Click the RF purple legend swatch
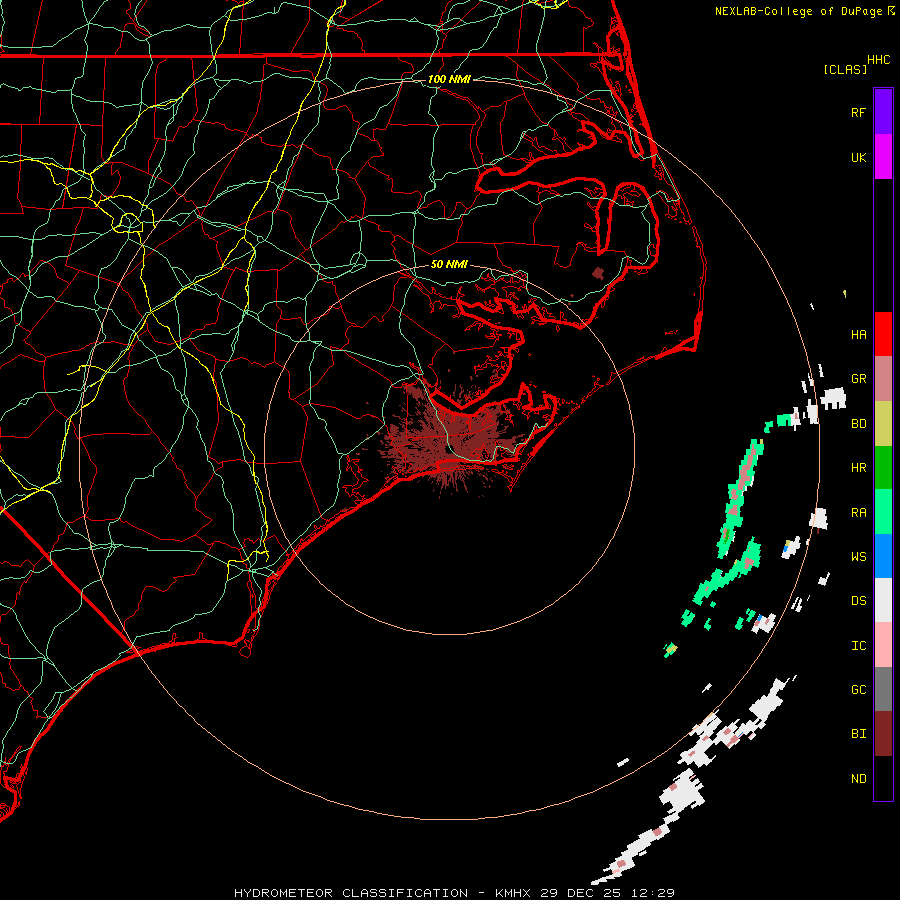 [x=883, y=112]
